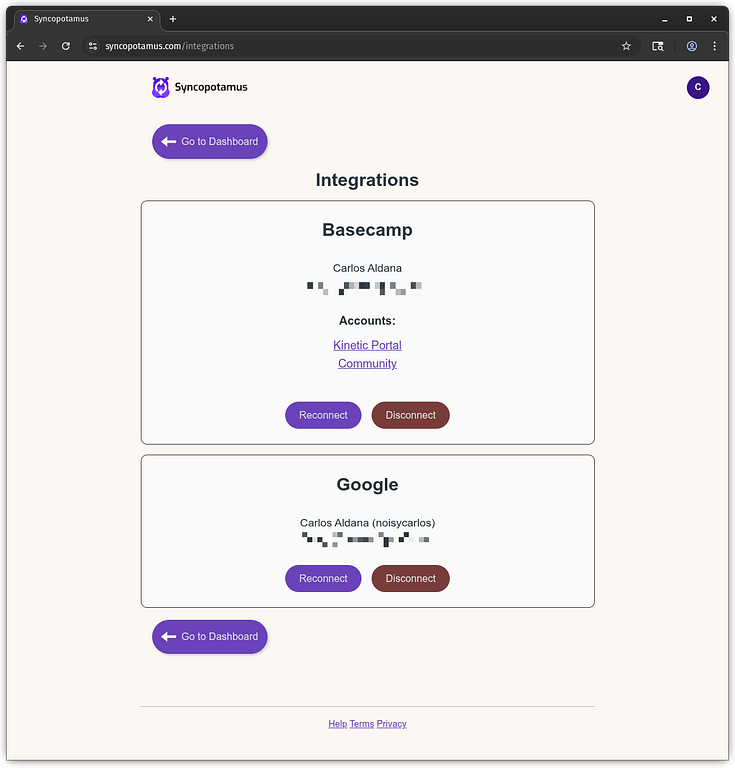Open the Terms footer link
Screen dimensions: 735x768
pyautogui.click(x=362, y=724)
